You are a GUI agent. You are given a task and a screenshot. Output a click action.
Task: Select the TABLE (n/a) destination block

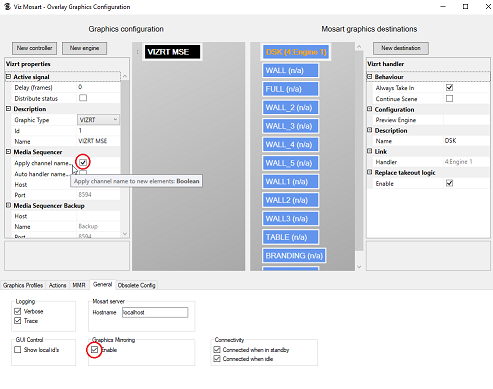pyautogui.click(x=290, y=237)
